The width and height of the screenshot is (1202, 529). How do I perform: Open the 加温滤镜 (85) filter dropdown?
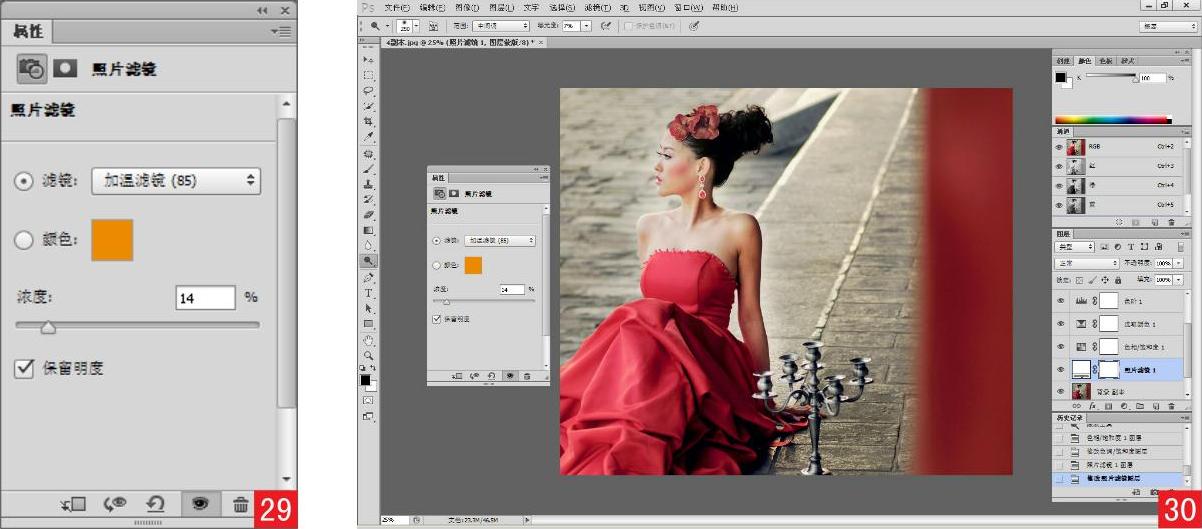click(176, 182)
